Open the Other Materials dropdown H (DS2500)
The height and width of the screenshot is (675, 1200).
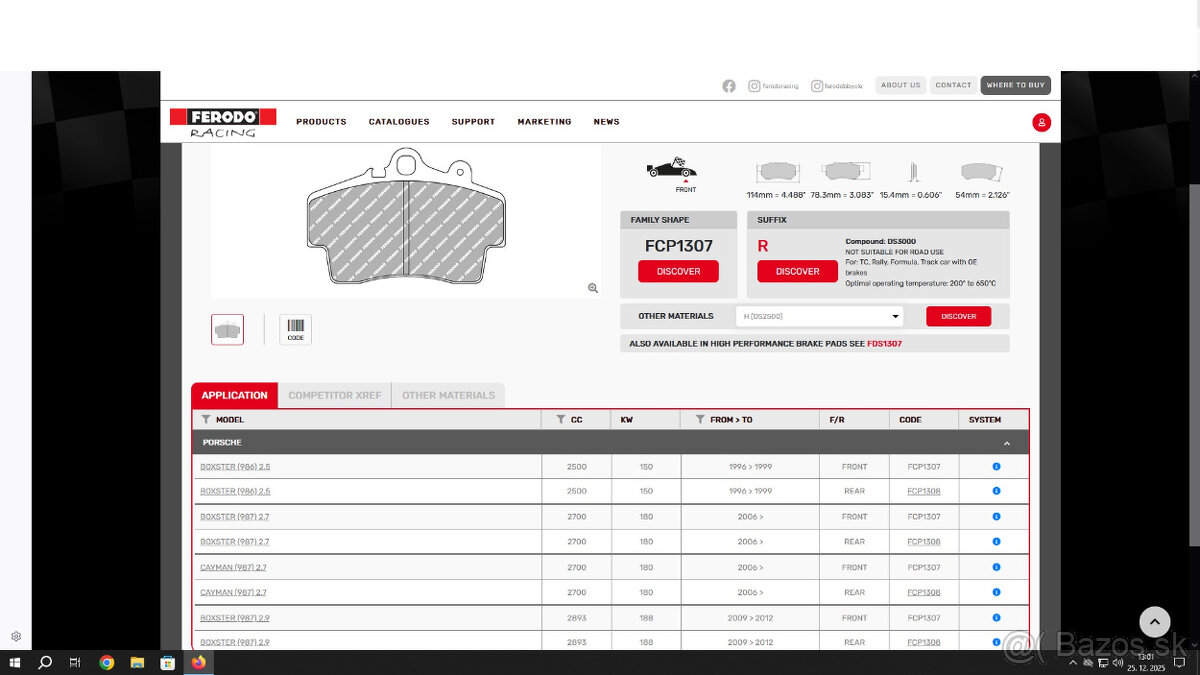pos(819,316)
